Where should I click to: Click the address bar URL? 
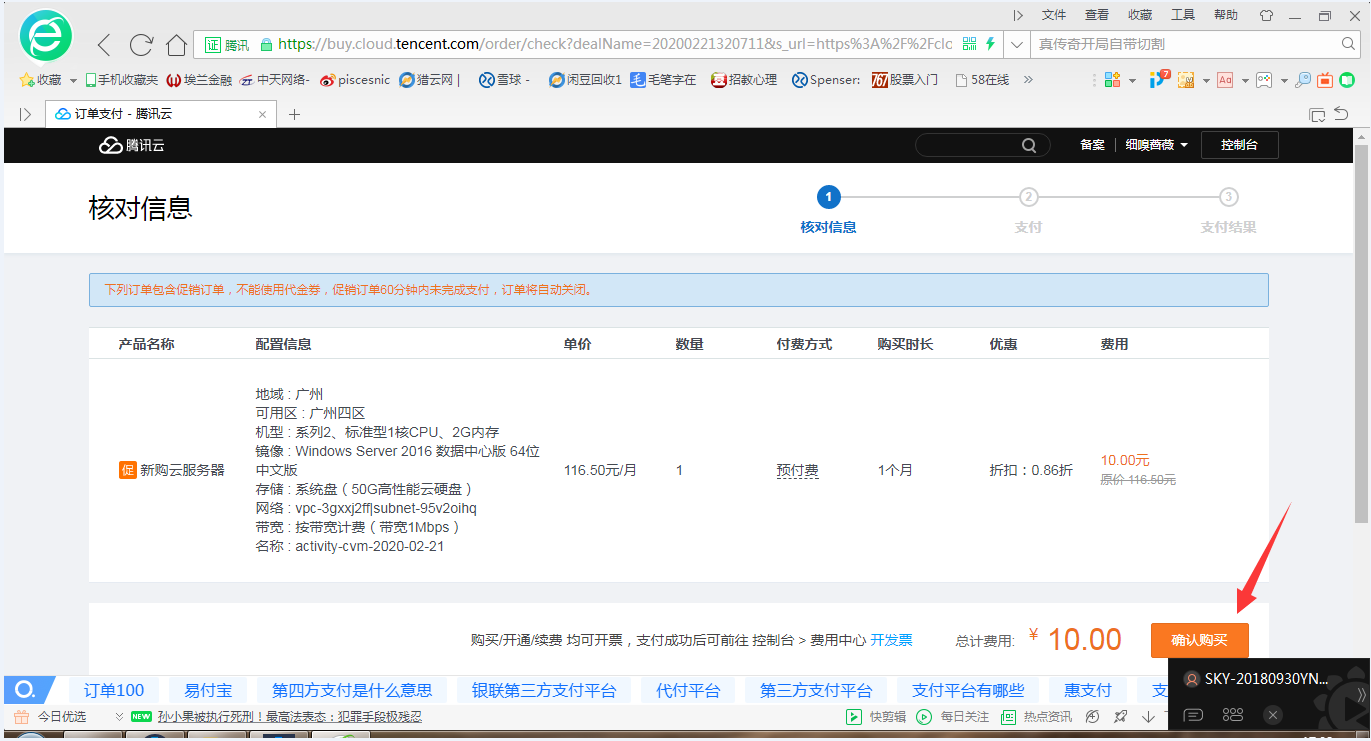point(615,44)
